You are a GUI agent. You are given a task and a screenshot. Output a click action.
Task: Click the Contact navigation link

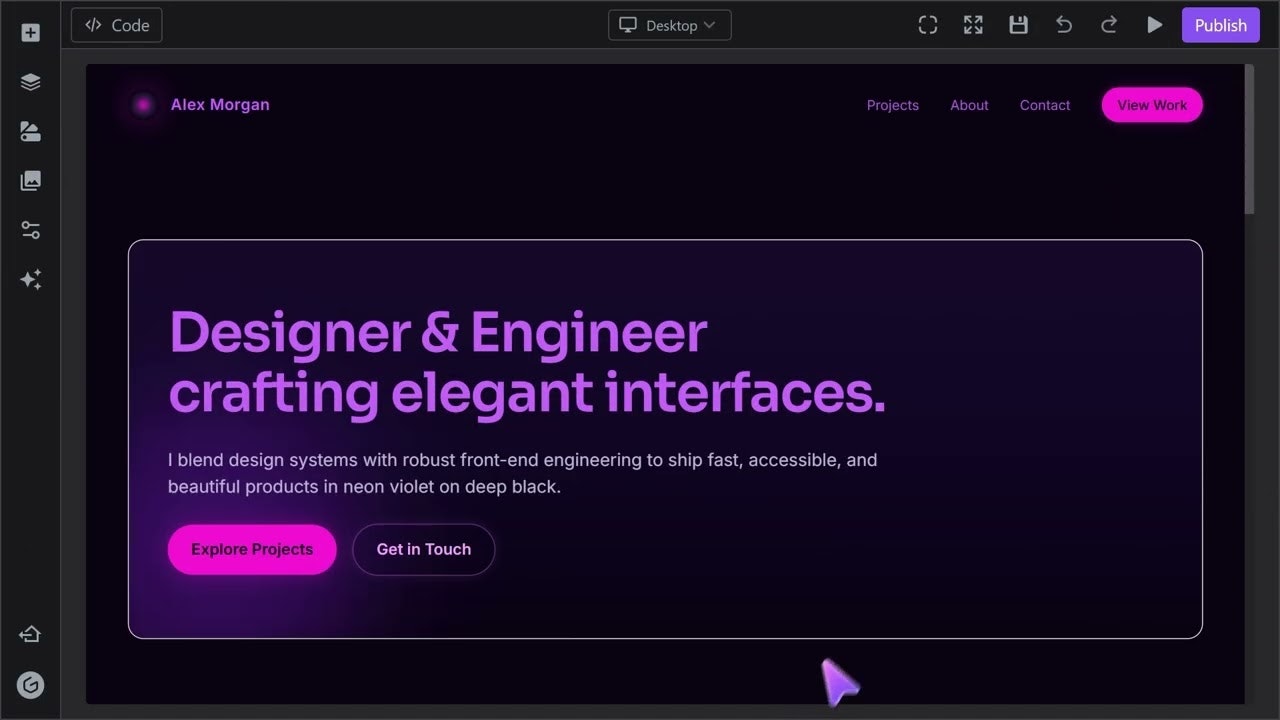tap(1044, 105)
